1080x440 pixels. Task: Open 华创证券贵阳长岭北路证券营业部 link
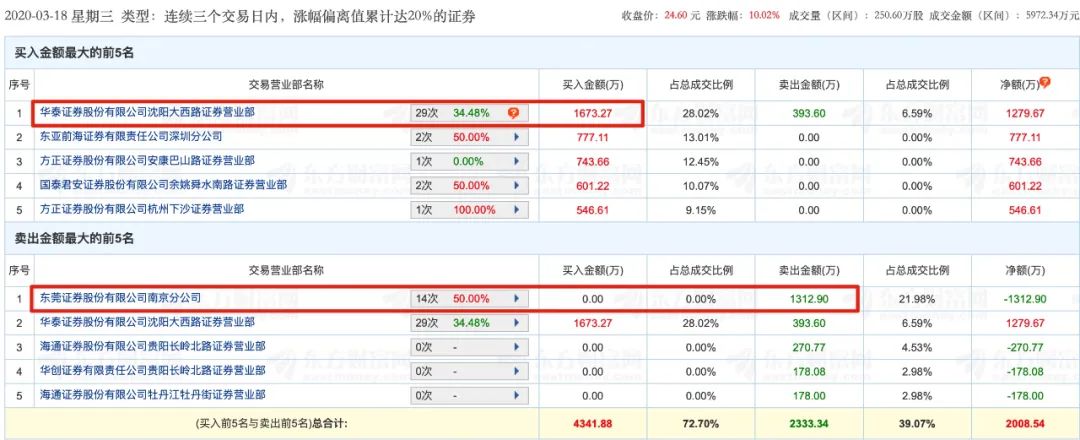click(x=152, y=370)
